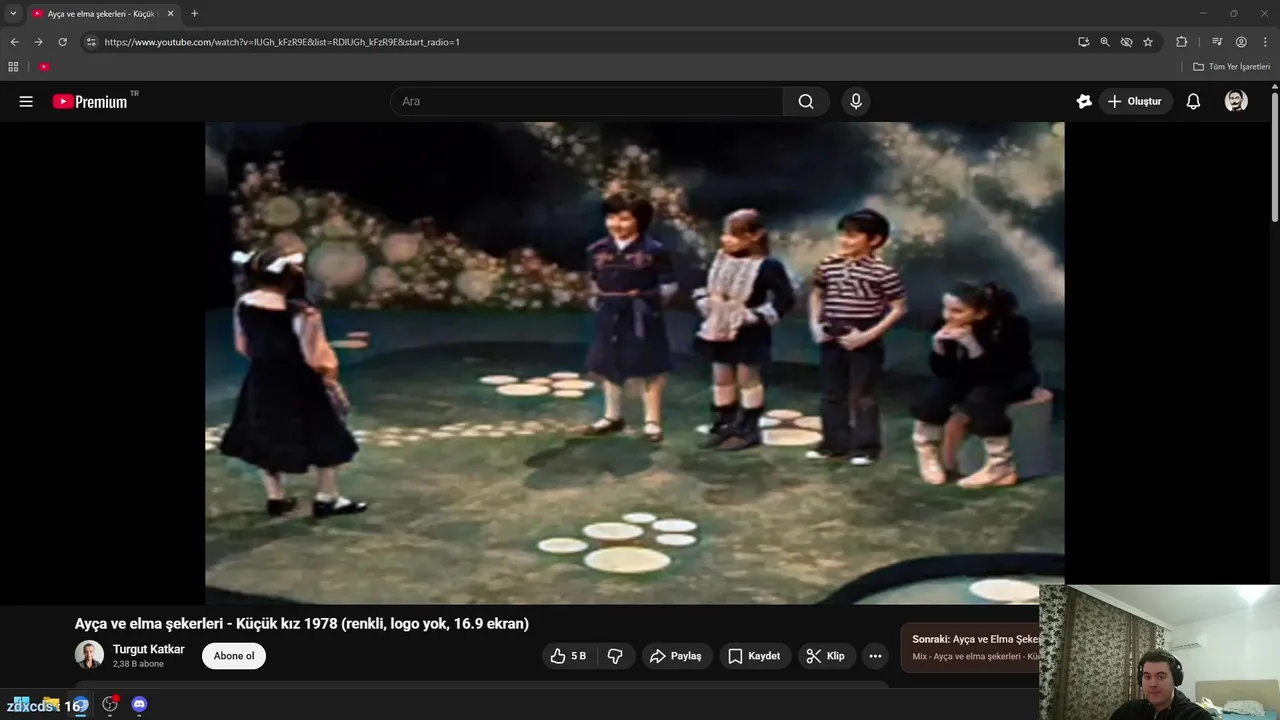
Task: Click the Chrome browser taskbar icon
Action: (80, 705)
